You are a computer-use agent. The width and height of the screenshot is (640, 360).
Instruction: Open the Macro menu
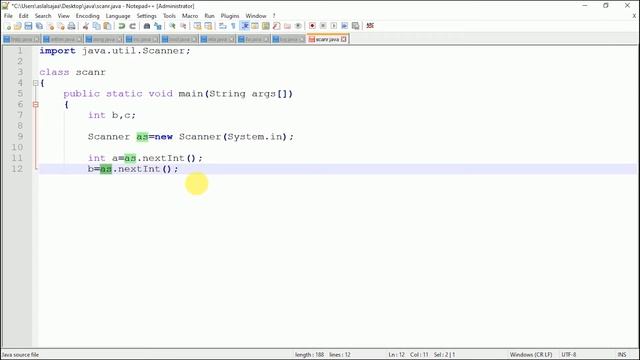click(190, 16)
